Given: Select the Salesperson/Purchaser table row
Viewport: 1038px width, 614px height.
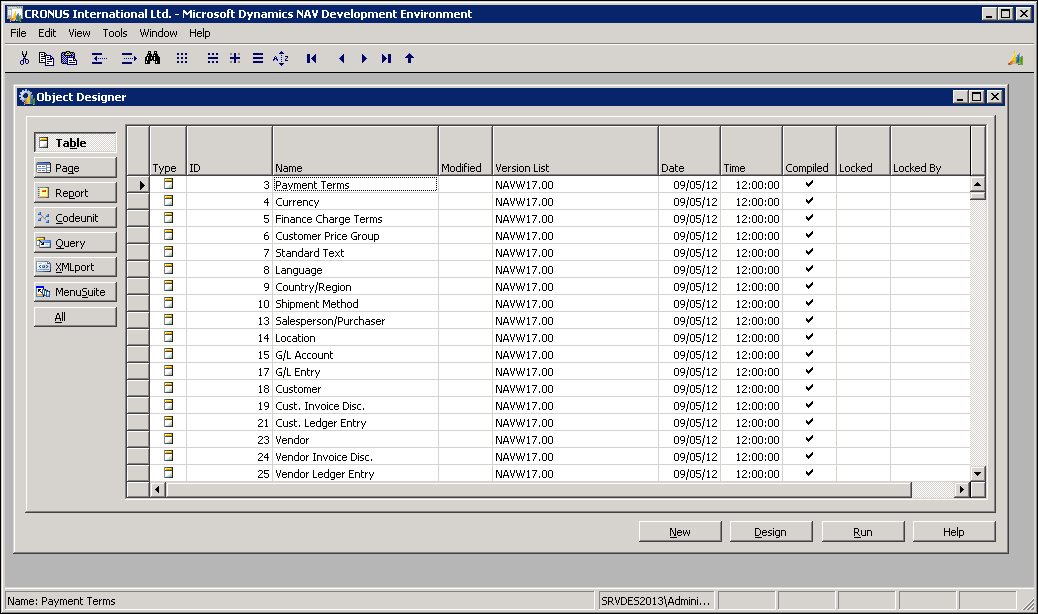Looking at the screenshot, I should click(x=548, y=321).
